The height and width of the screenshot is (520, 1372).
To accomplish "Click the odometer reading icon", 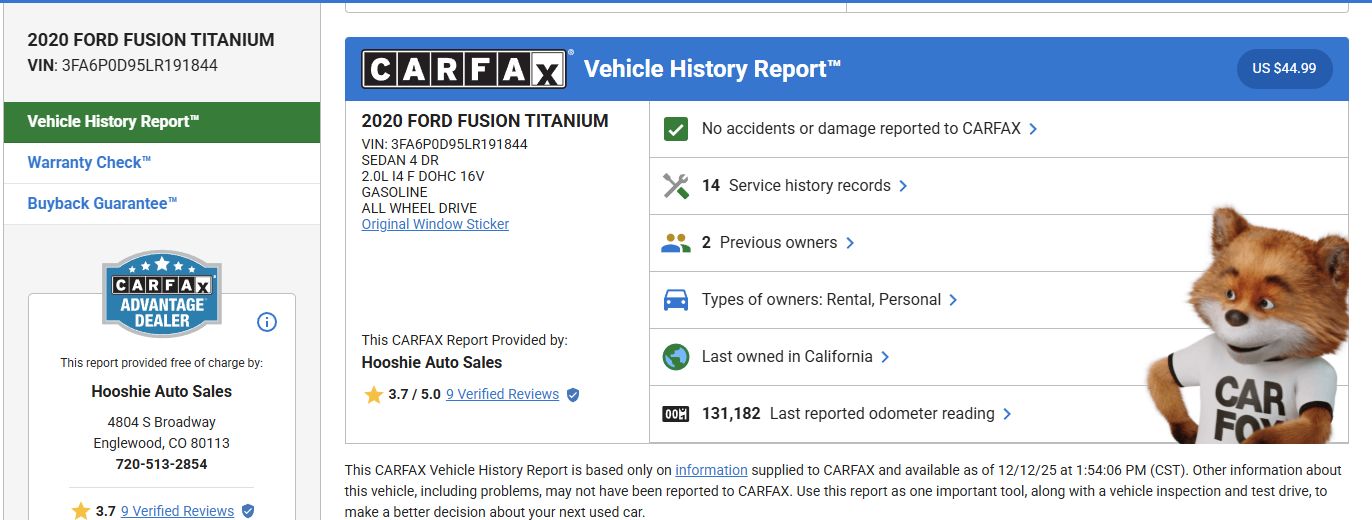I will coord(676,414).
